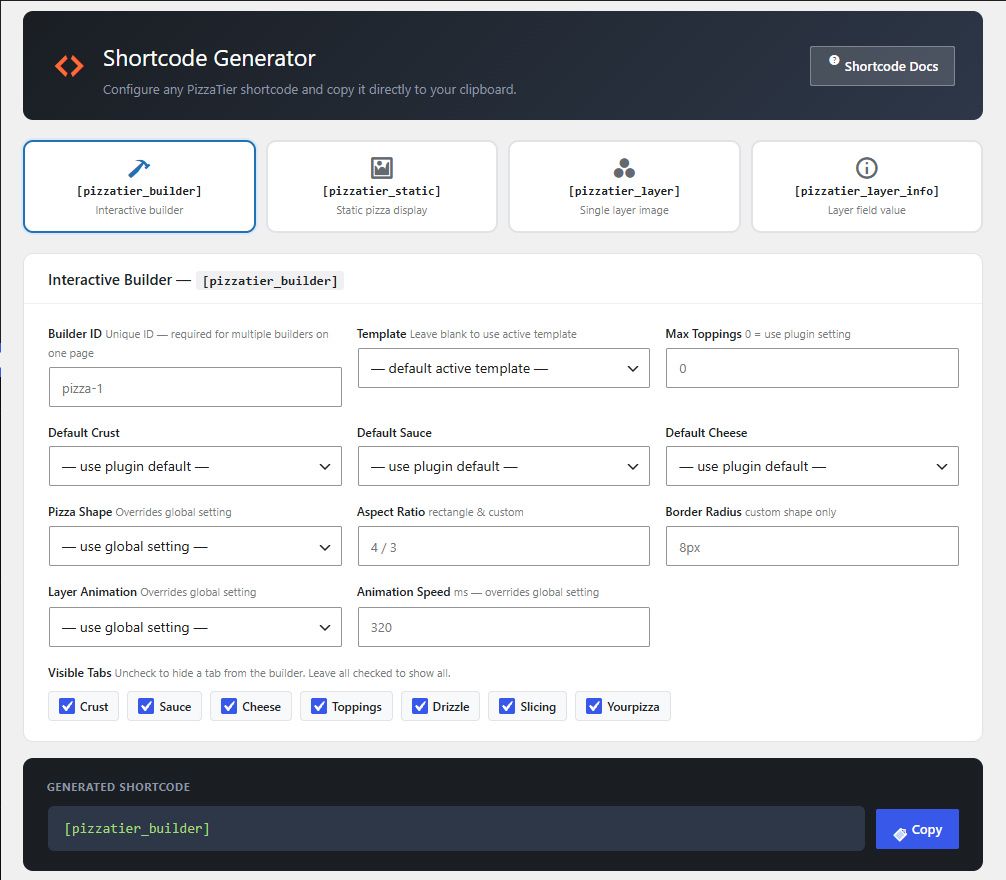Switch to the [pizzatier_builder] Interactive builder tab

pos(139,187)
